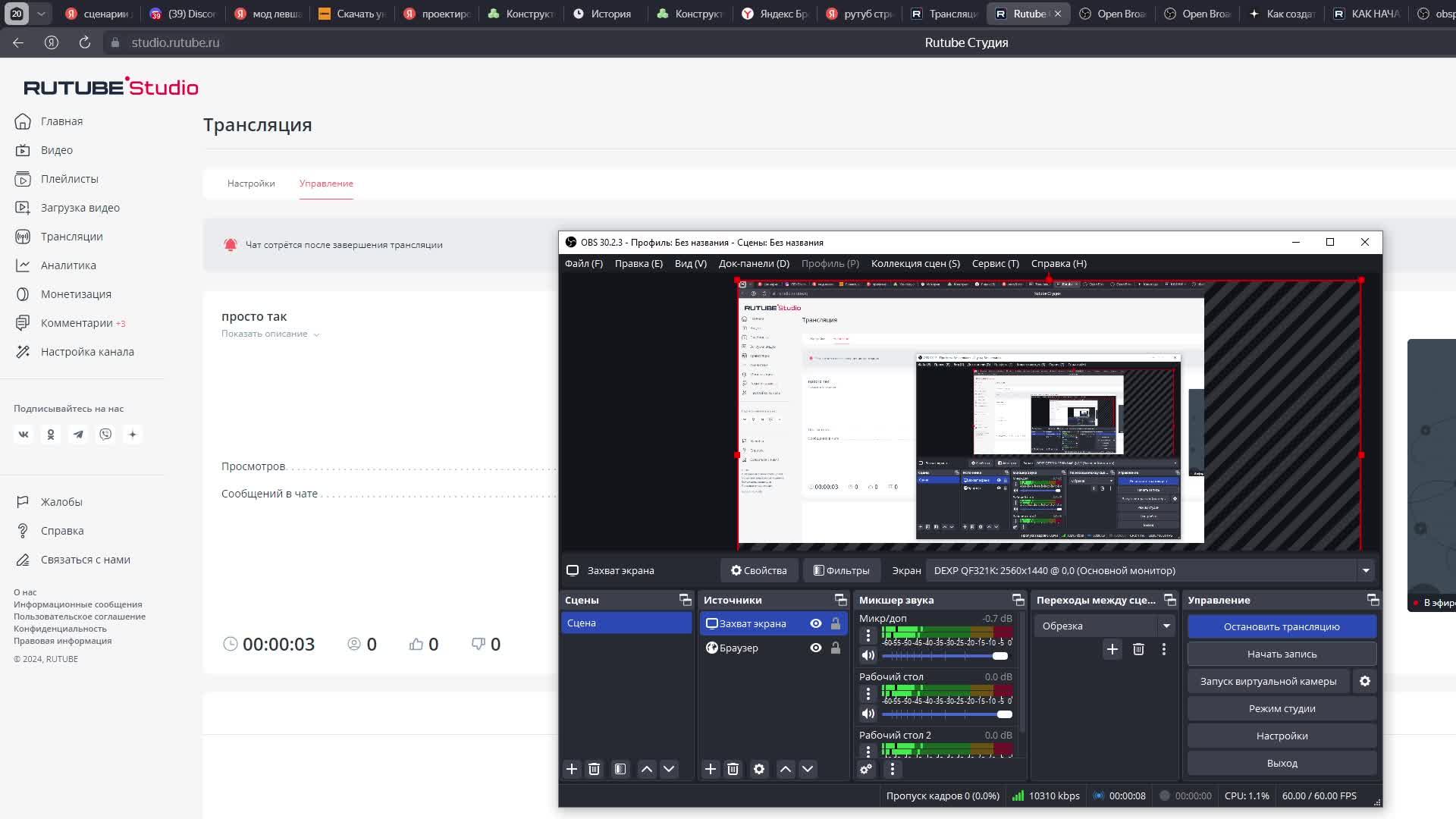Image resolution: width=1456 pixels, height=819 pixels.
Task: Lock the Браузер source
Action: tap(836, 648)
